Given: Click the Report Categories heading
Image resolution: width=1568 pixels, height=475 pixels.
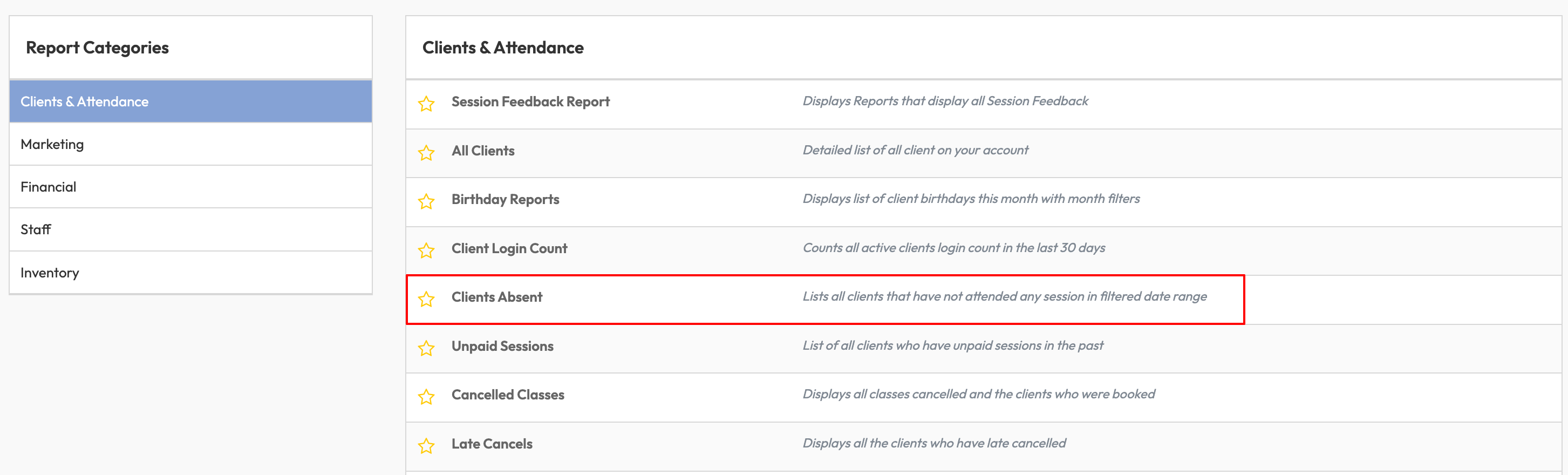Looking at the screenshot, I should [x=97, y=47].
